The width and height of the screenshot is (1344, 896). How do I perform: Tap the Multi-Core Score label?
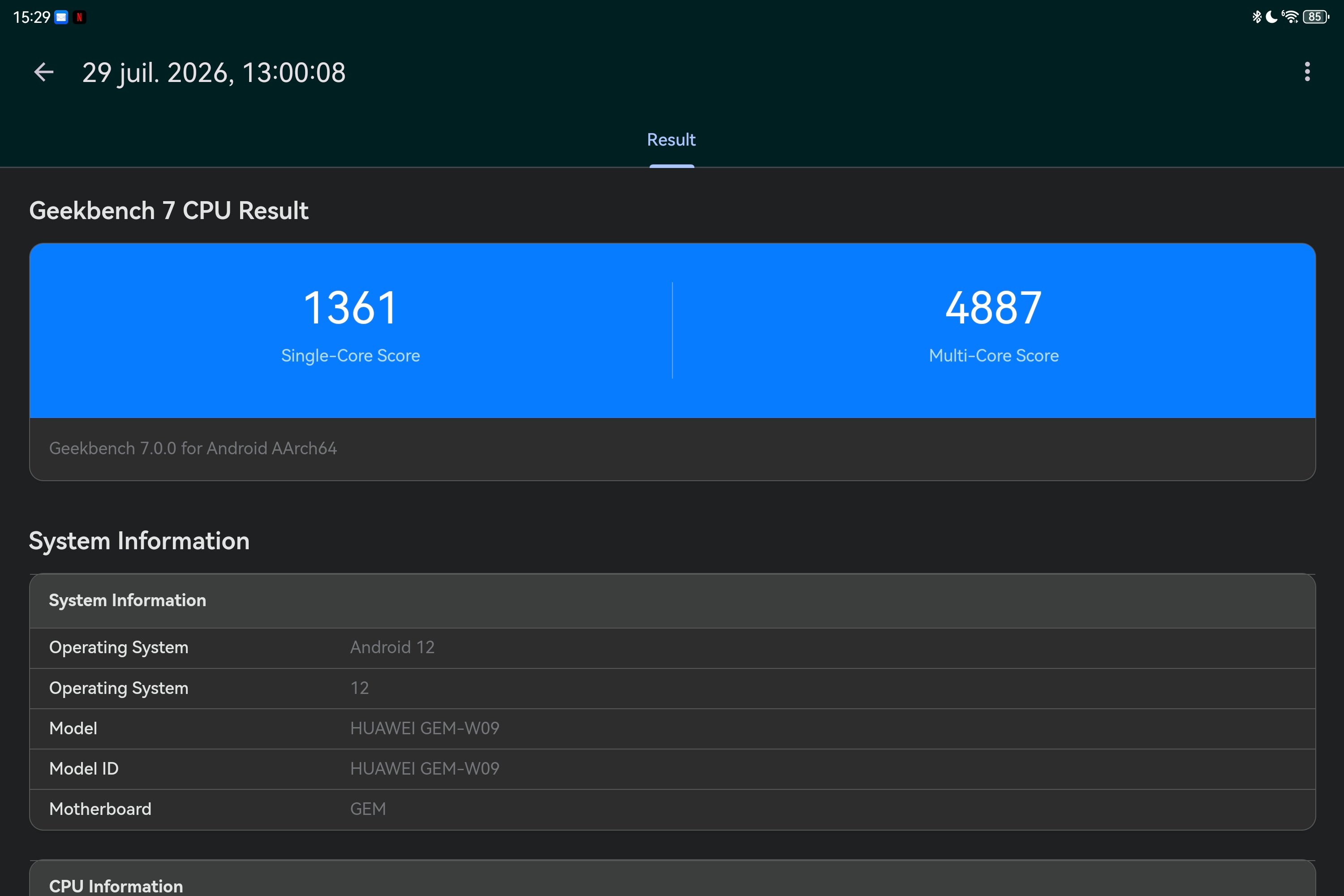click(x=994, y=355)
